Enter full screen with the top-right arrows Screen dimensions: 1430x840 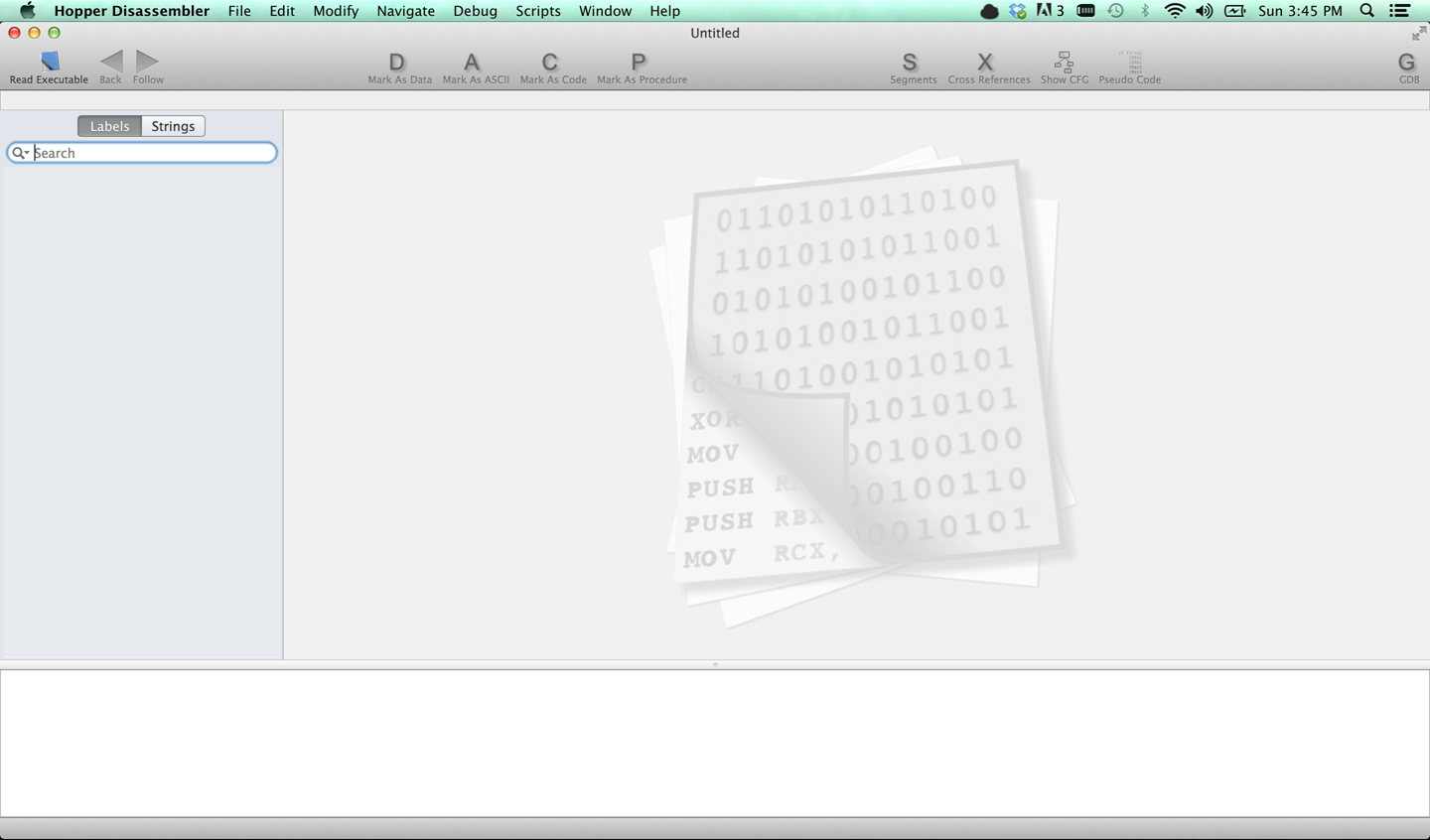[x=1418, y=34]
